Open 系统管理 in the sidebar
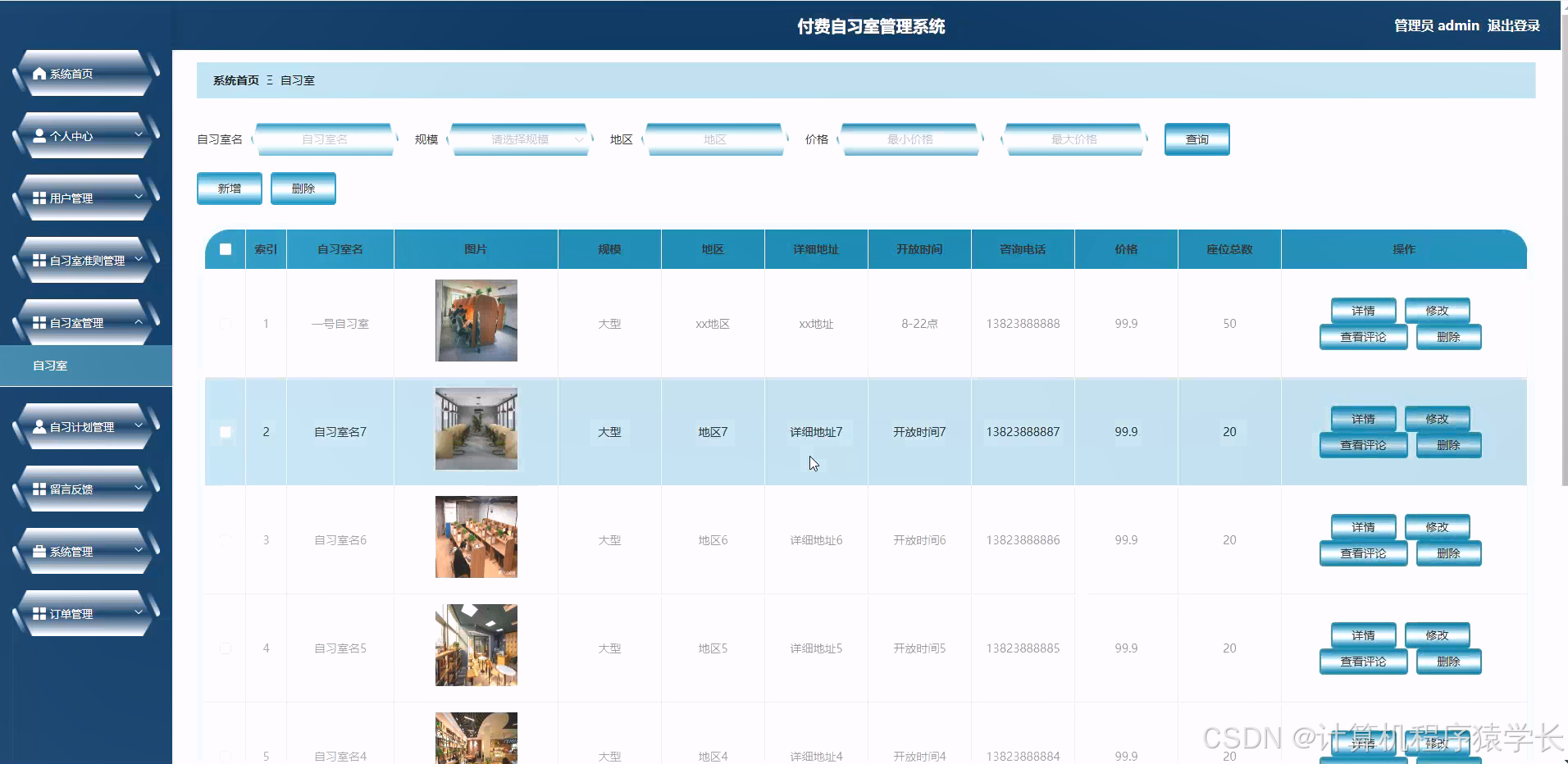The height and width of the screenshot is (764, 1568). pos(85,552)
